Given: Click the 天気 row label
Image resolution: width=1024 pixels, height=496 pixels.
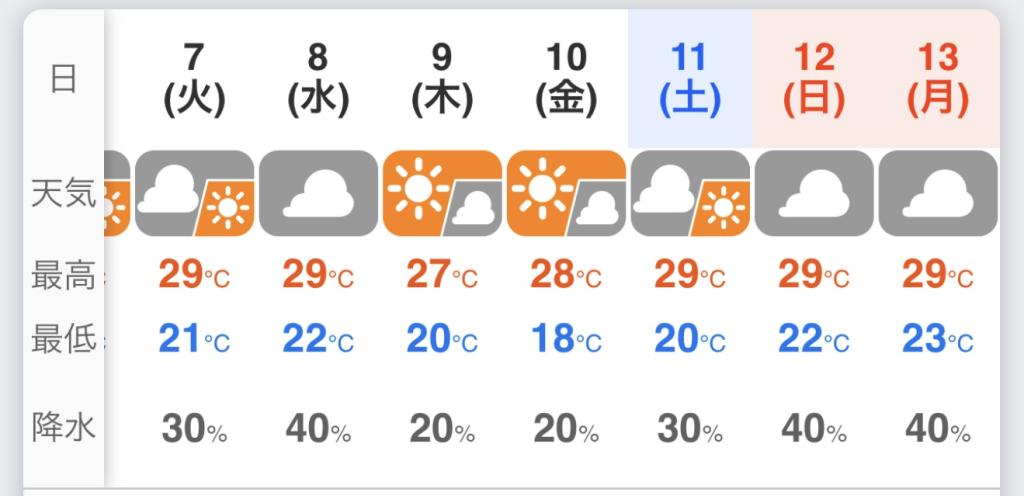Looking at the screenshot, I should 63,192.
